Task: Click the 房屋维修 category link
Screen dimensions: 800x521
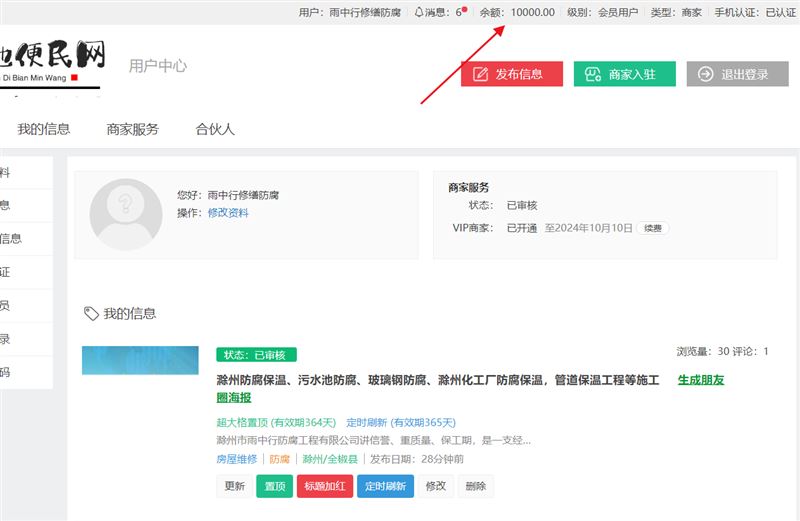Action: click(237, 459)
